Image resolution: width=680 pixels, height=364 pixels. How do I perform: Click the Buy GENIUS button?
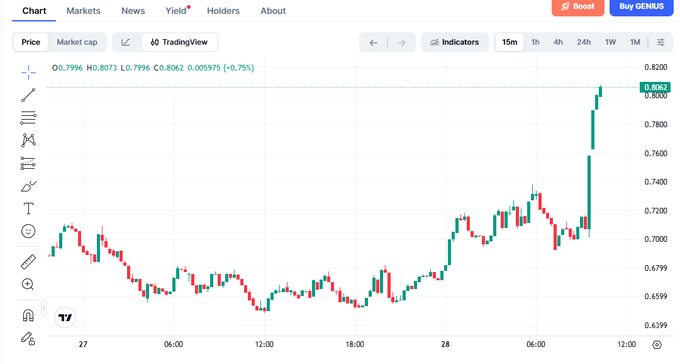click(641, 7)
